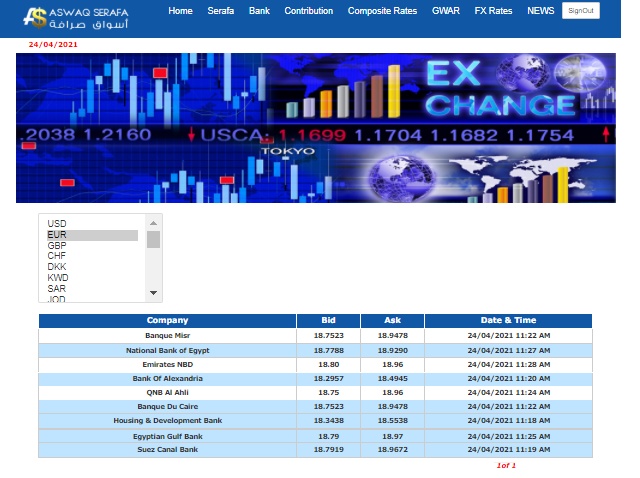Click Suez Canal Bank timestamp 11:19 AM
Viewport: 640px width, 478px height.
(x=509, y=449)
